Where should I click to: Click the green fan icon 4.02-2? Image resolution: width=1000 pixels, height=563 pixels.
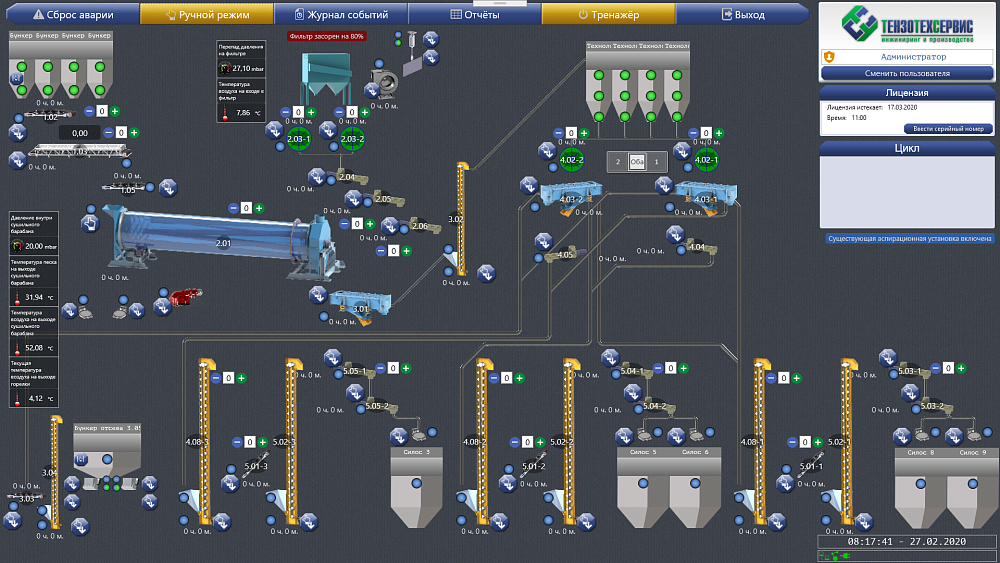click(x=571, y=160)
